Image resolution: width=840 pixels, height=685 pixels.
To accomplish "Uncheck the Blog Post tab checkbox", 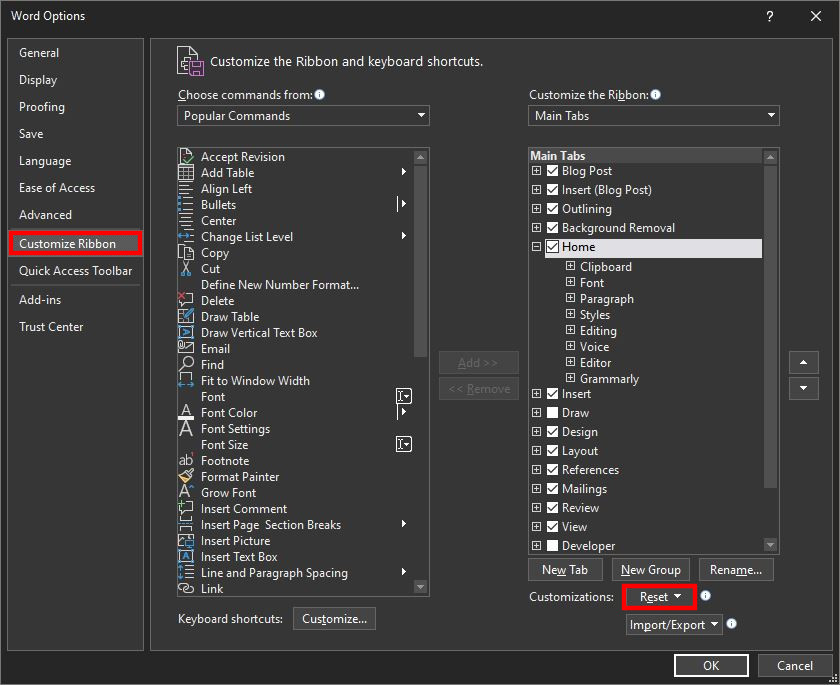I will click(552, 171).
